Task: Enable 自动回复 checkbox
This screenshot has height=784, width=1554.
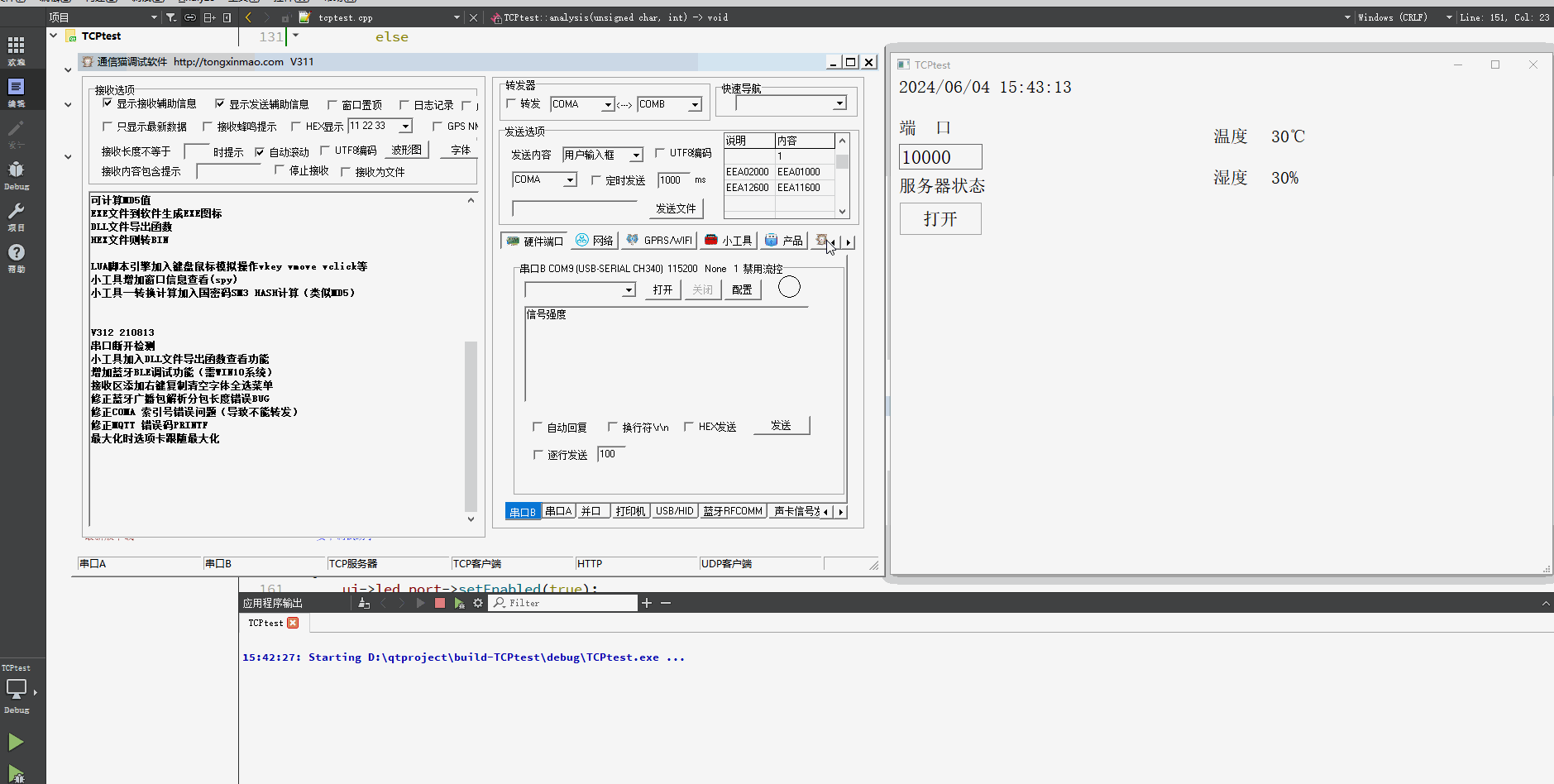Action: click(538, 428)
